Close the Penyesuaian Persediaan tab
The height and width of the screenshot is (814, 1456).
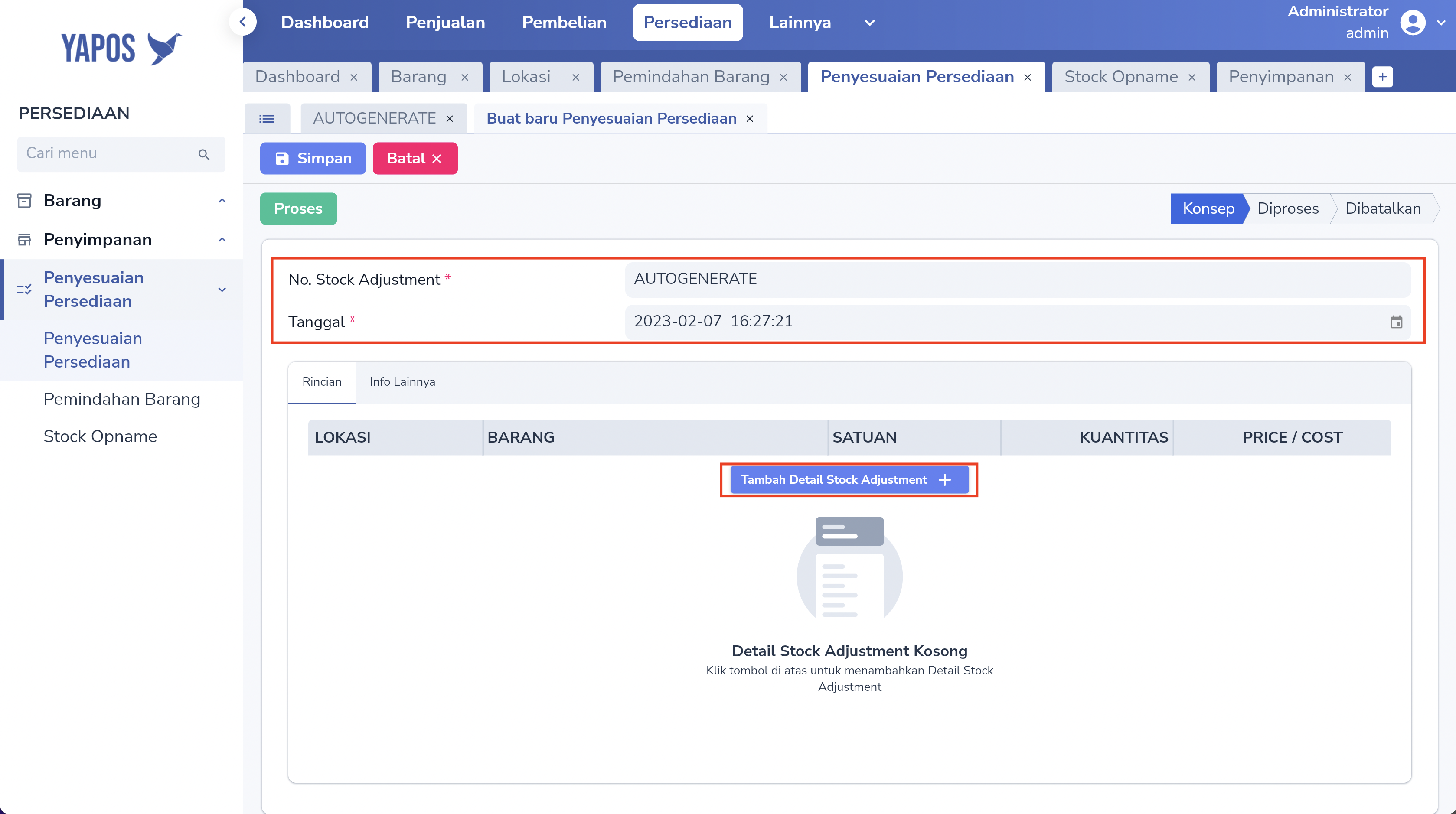coord(1028,78)
